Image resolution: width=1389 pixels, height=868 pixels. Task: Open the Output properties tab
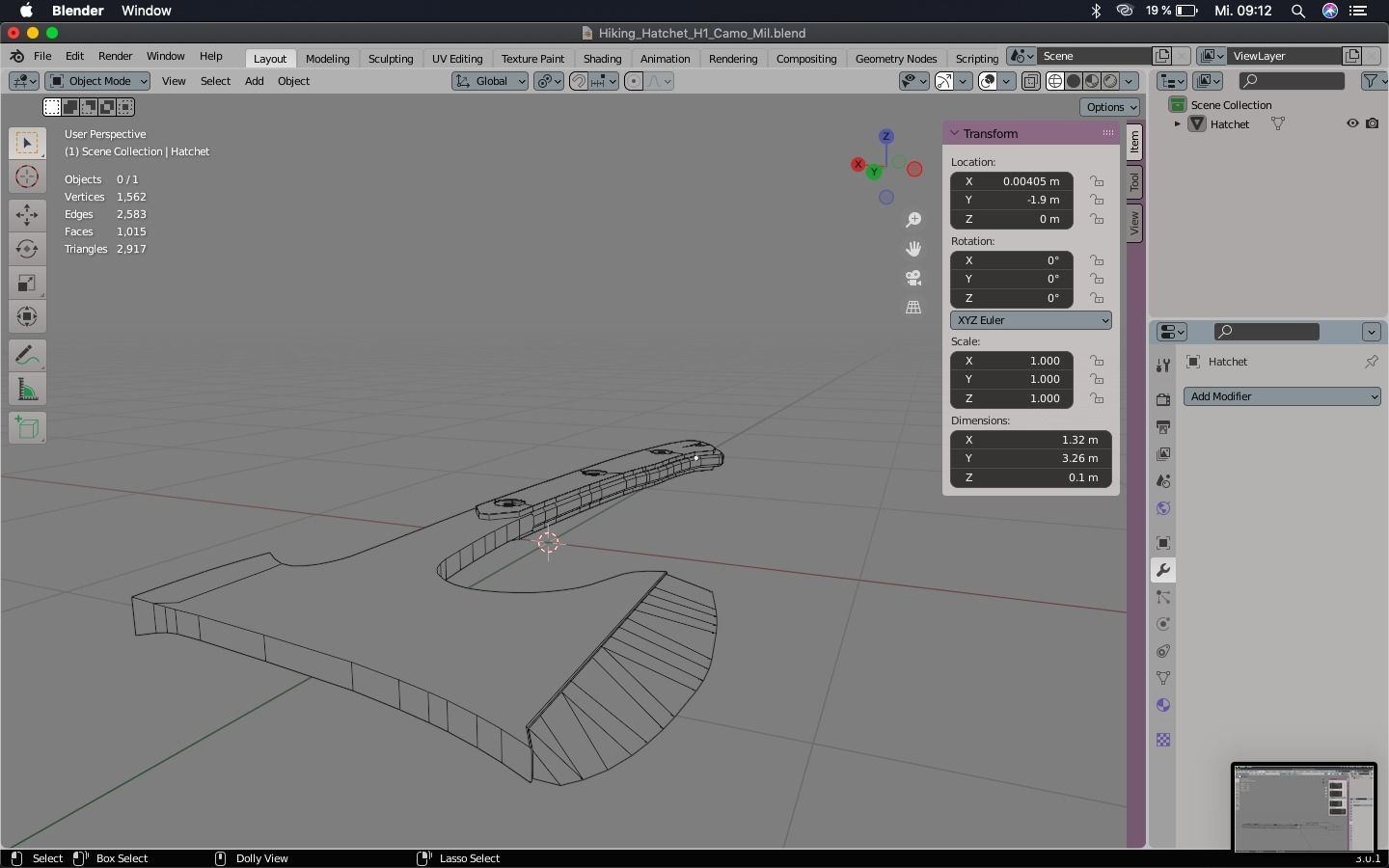tap(1163, 426)
